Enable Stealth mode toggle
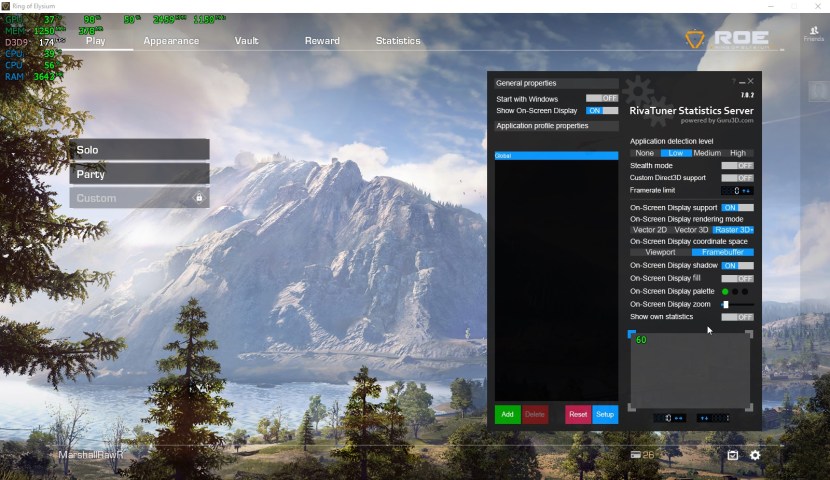The image size is (830, 480). 737,165
